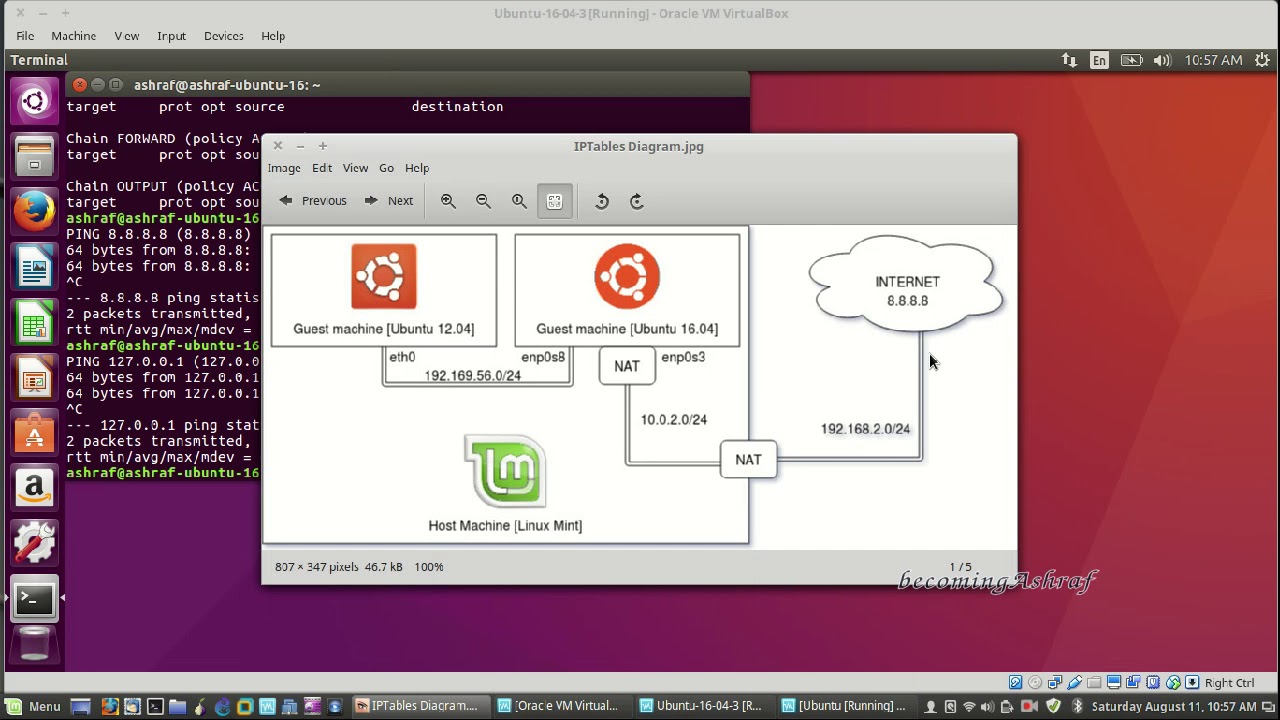Open the guest sound volume indicator
The height and width of the screenshot is (720, 1280).
[1161, 61]
